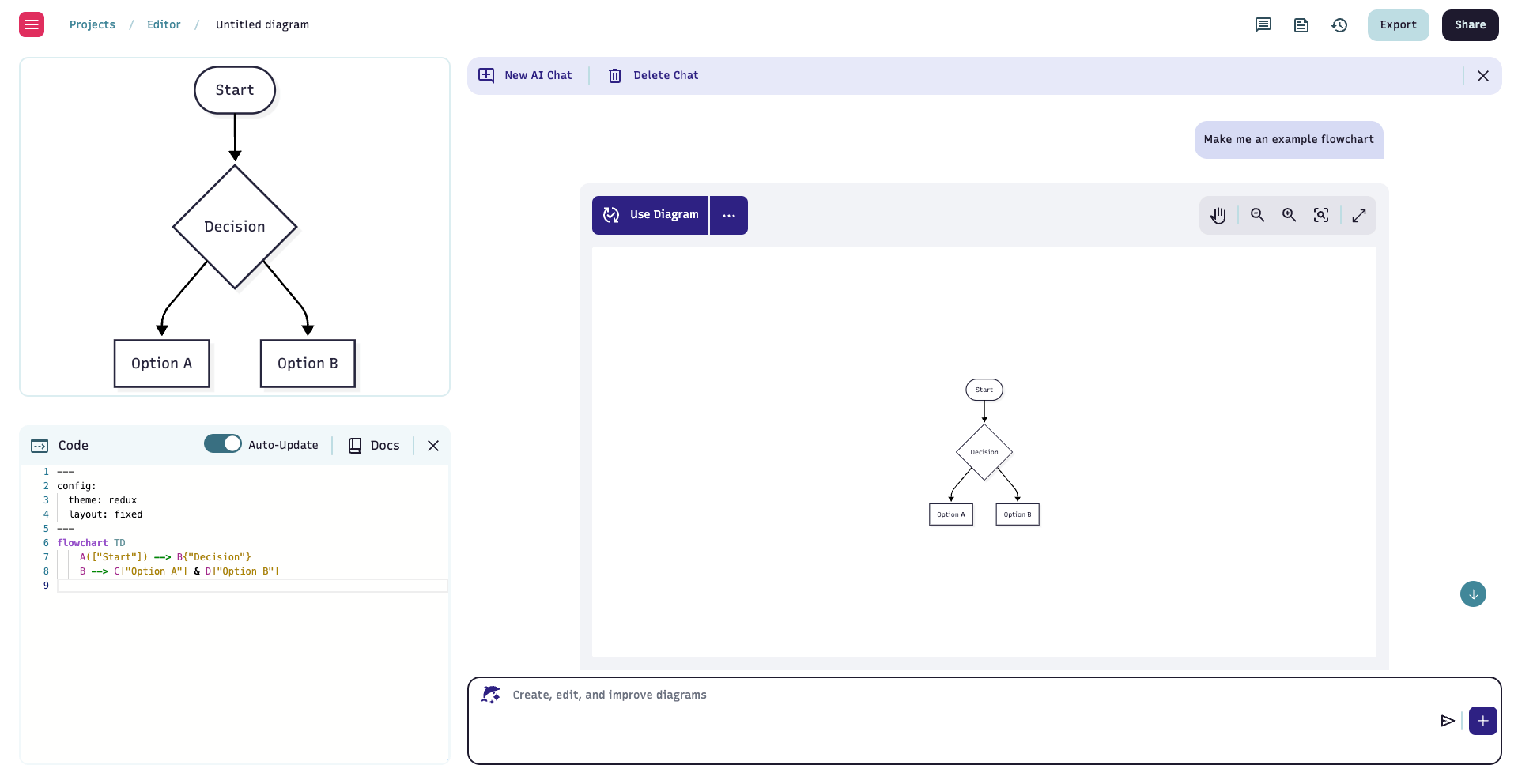The height and width of the screenshot is (784, 1518).
Task: Close the Code panel
Action: [x=433, y=446]
